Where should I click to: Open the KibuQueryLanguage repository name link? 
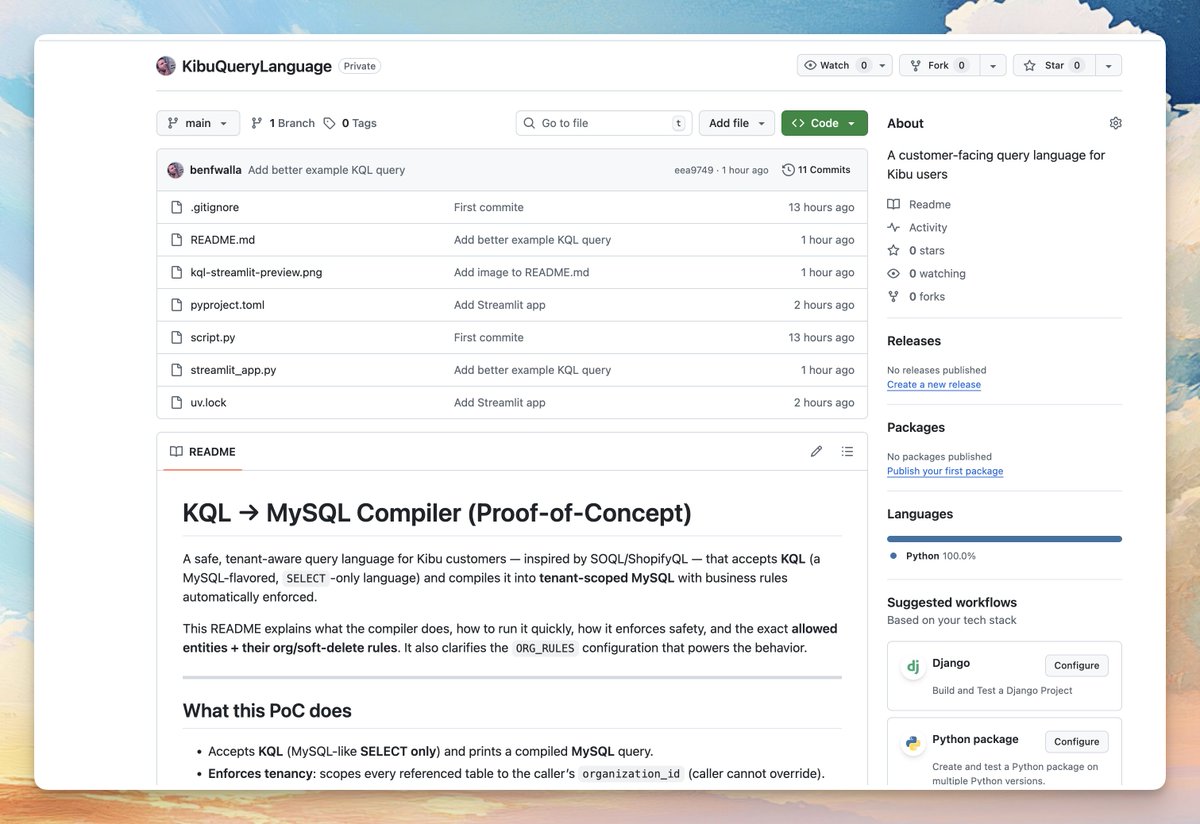257,66
